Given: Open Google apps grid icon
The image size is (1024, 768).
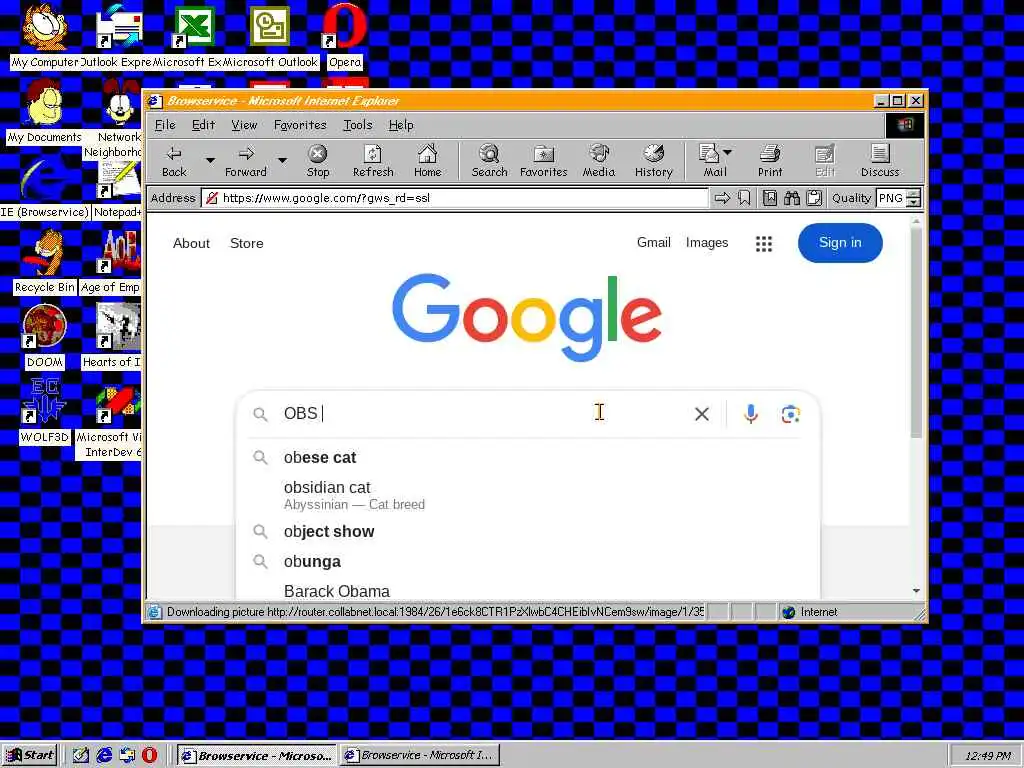Looking at the screenshot, I should click(764, 244).
